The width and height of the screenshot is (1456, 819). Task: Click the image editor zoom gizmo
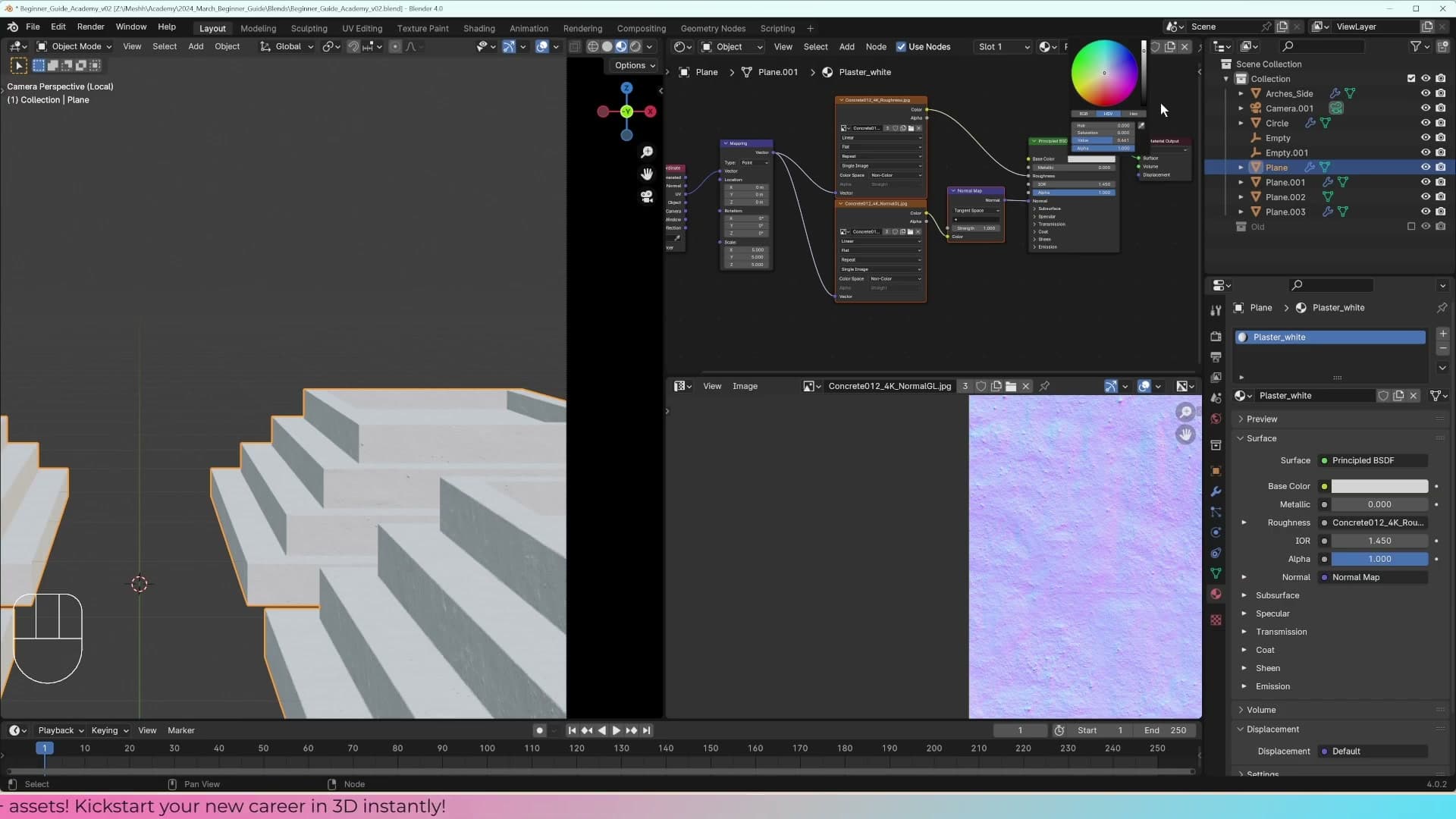[1185, 413]
